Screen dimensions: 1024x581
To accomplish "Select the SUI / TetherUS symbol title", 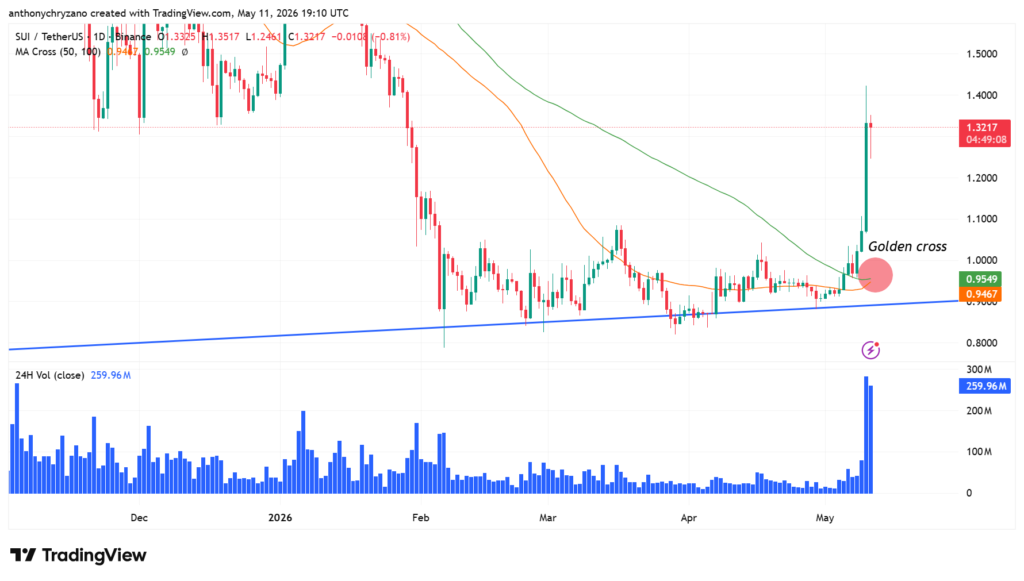I will tap(49, 37).
